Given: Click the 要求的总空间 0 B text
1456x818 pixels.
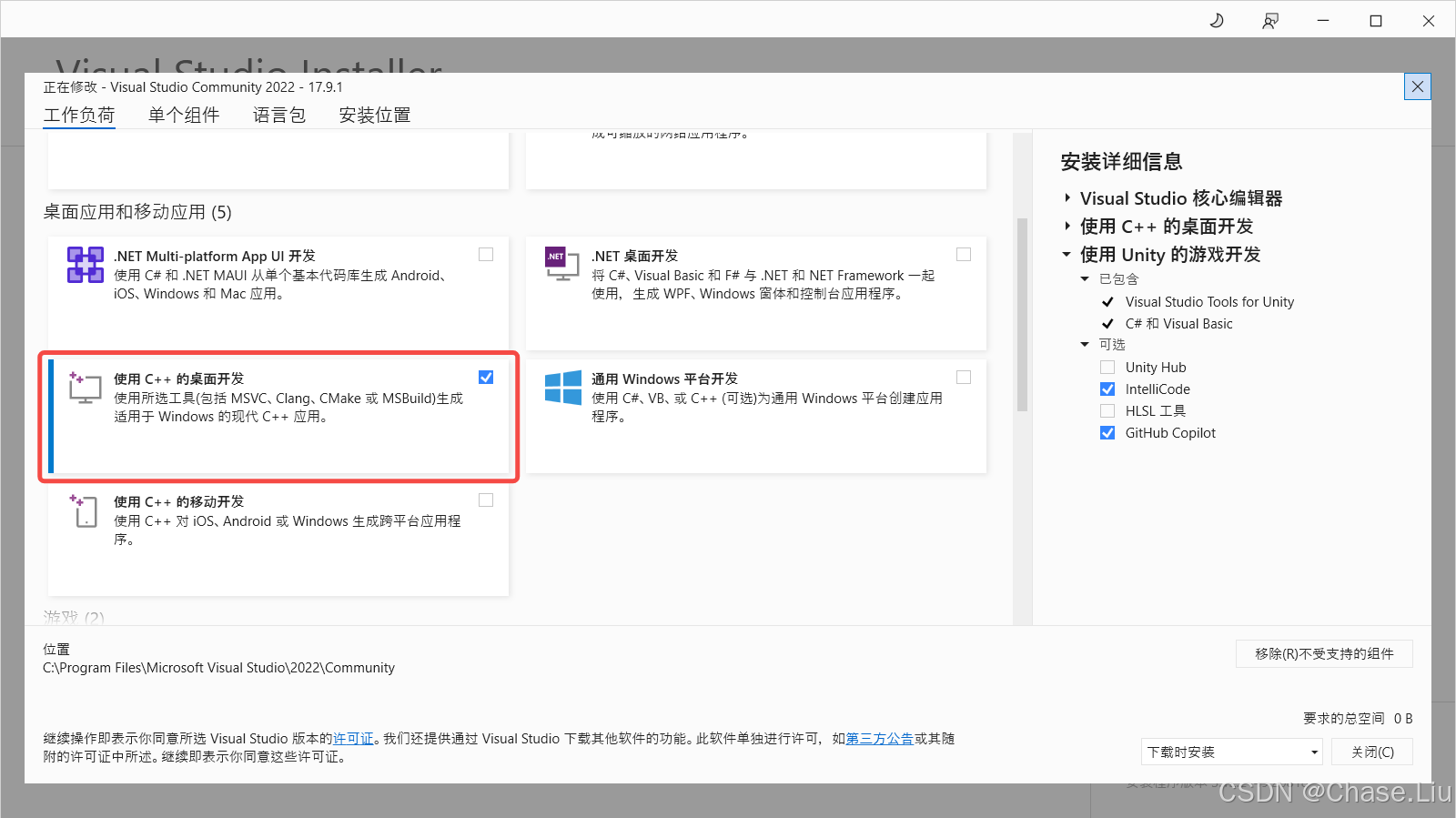Looking at the screenshot, I should [1358, 719].
